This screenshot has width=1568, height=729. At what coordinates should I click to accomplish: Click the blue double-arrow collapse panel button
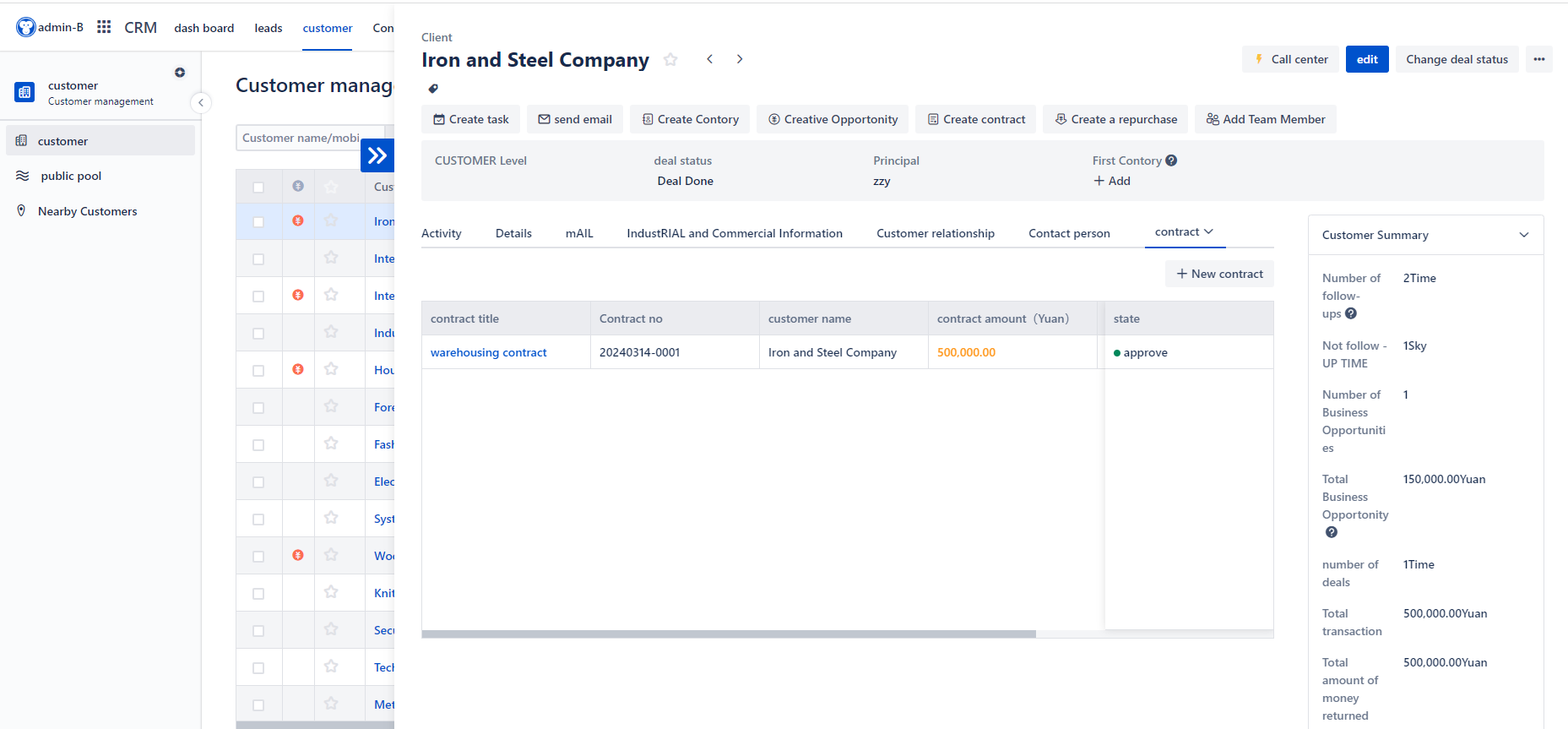[x=377, y=155]
